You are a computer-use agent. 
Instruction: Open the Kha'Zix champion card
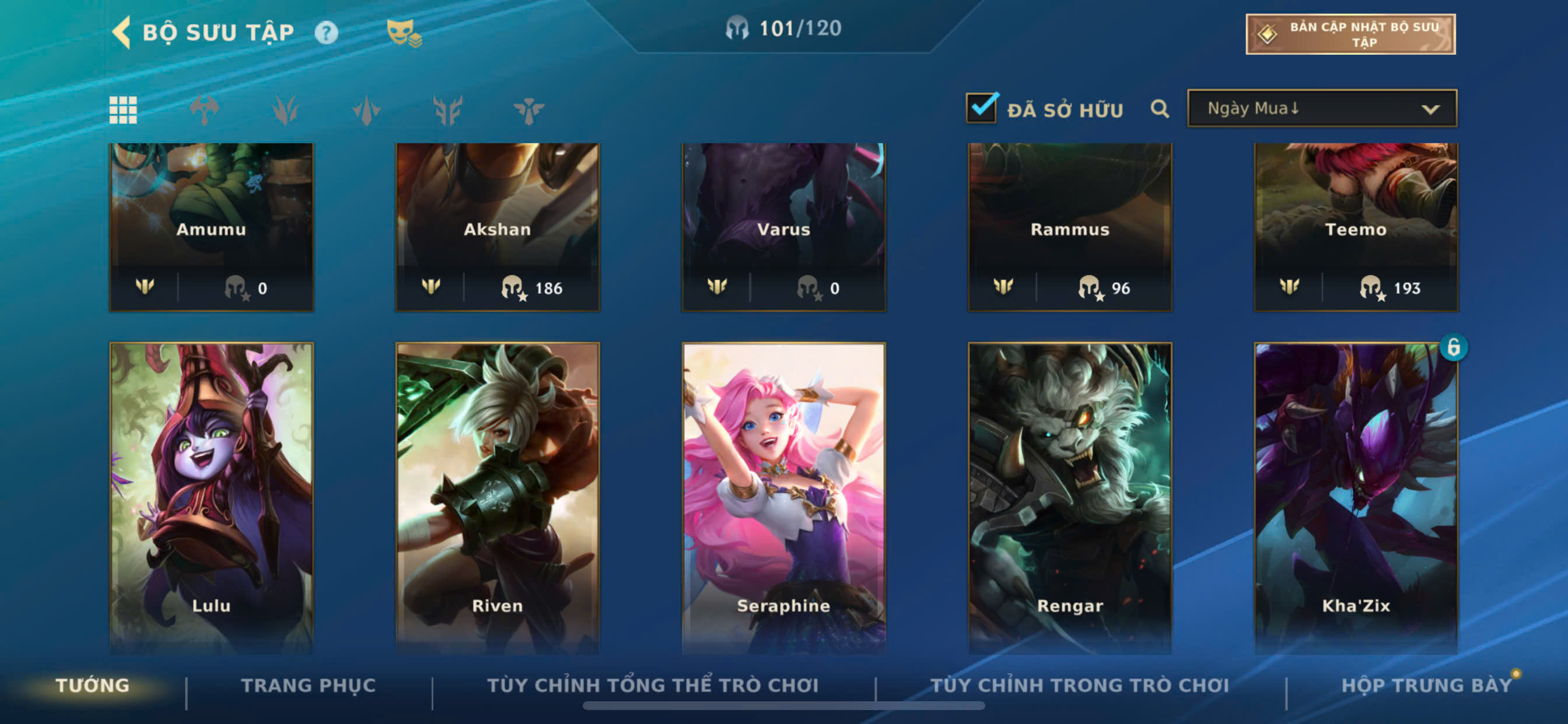pyautogui.click(x=1356, y=498)
